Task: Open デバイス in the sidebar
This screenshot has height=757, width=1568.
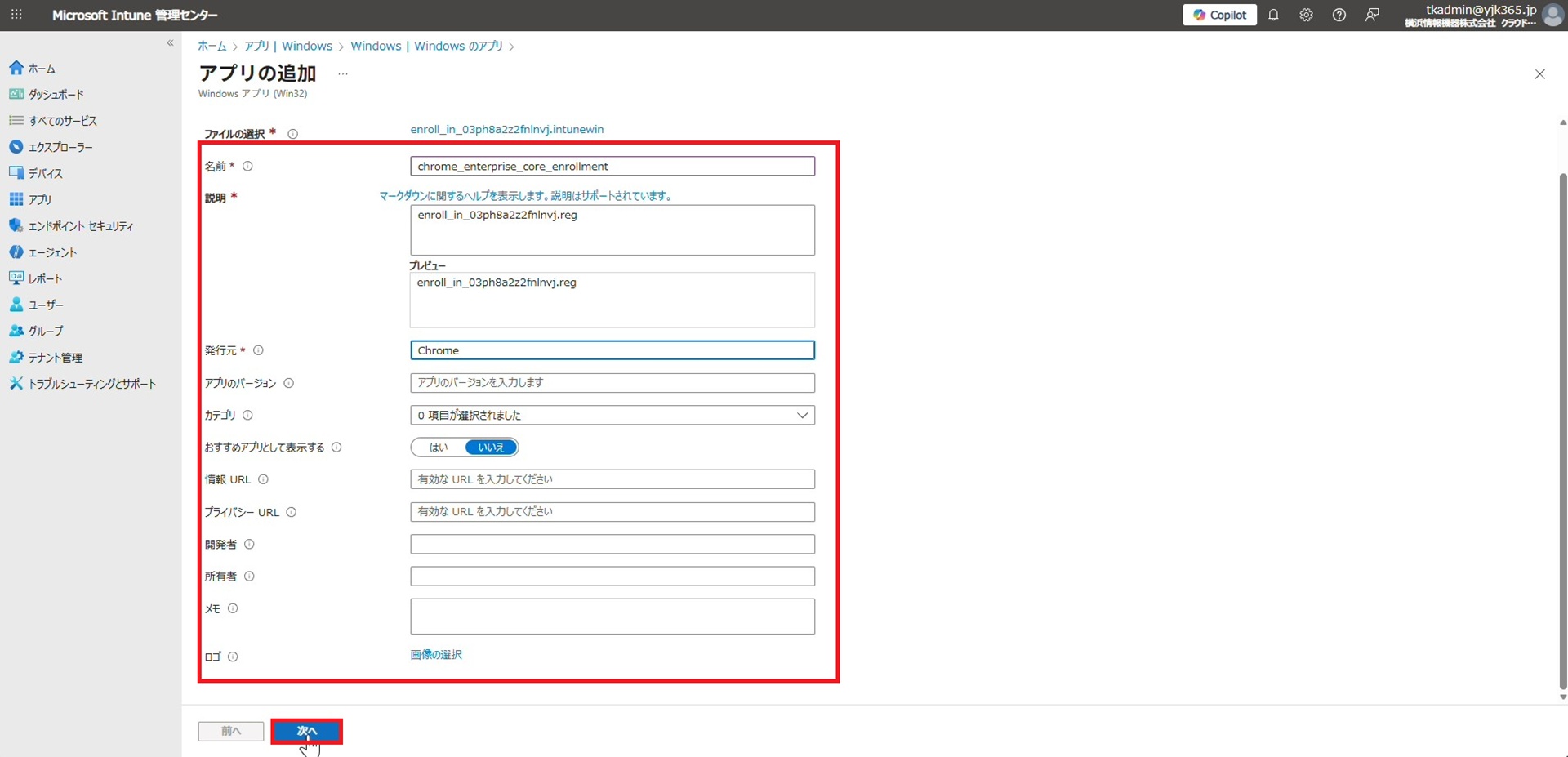Action: (45, 173)
